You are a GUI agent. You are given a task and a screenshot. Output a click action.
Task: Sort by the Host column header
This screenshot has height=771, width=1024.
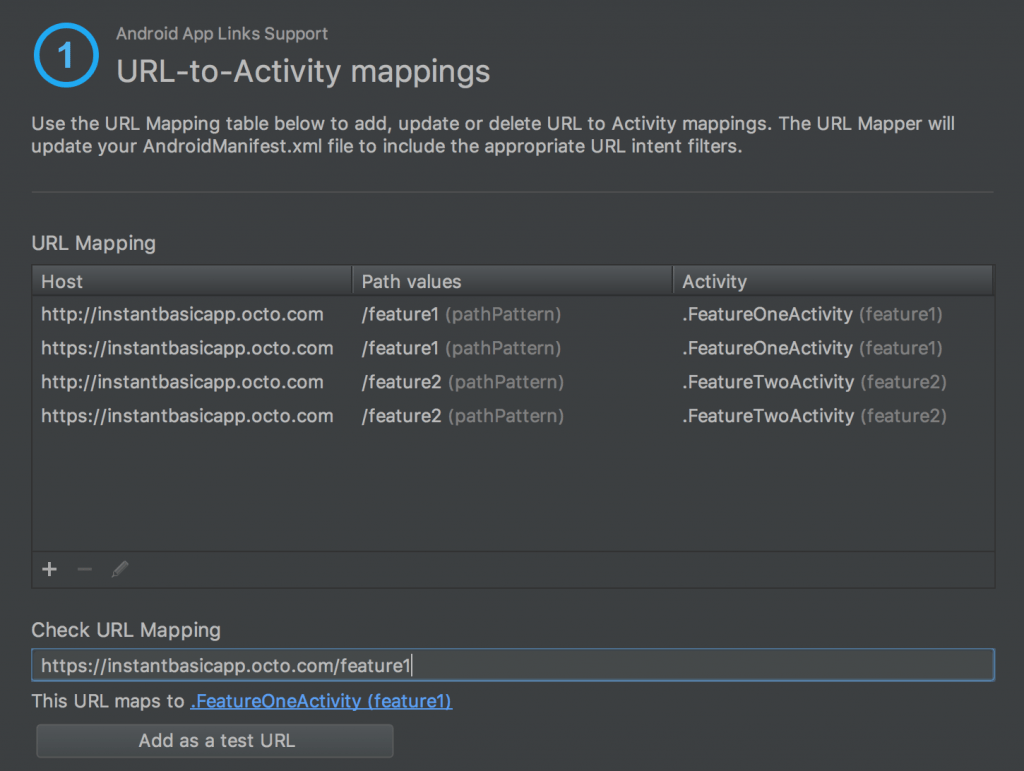(x=191, y=281)
